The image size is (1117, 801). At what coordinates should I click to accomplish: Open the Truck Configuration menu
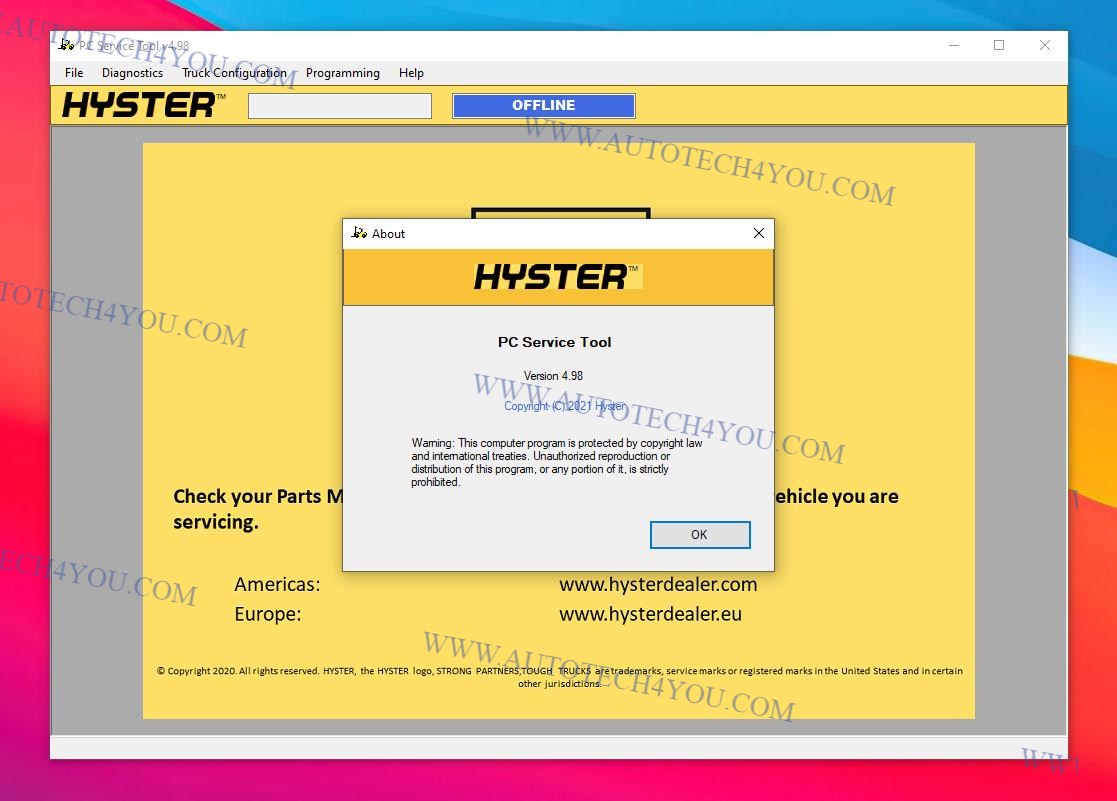(234, 73)
